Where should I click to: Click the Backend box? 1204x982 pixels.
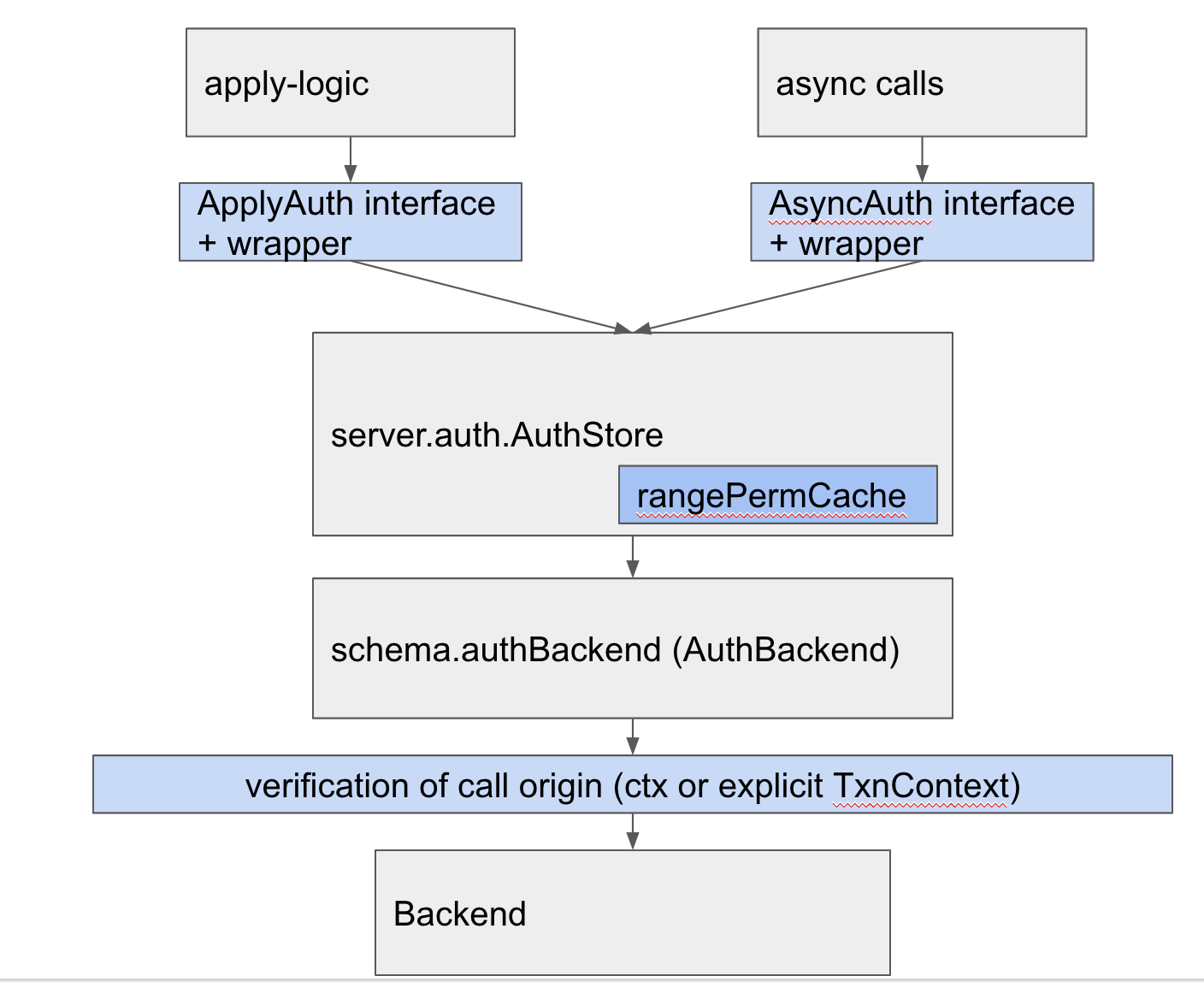633,913
